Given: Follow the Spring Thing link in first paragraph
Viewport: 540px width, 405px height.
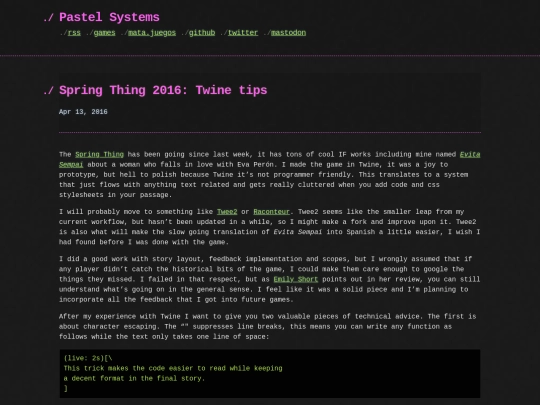Looking at the screenshot, I should click(x=99, y=155).
